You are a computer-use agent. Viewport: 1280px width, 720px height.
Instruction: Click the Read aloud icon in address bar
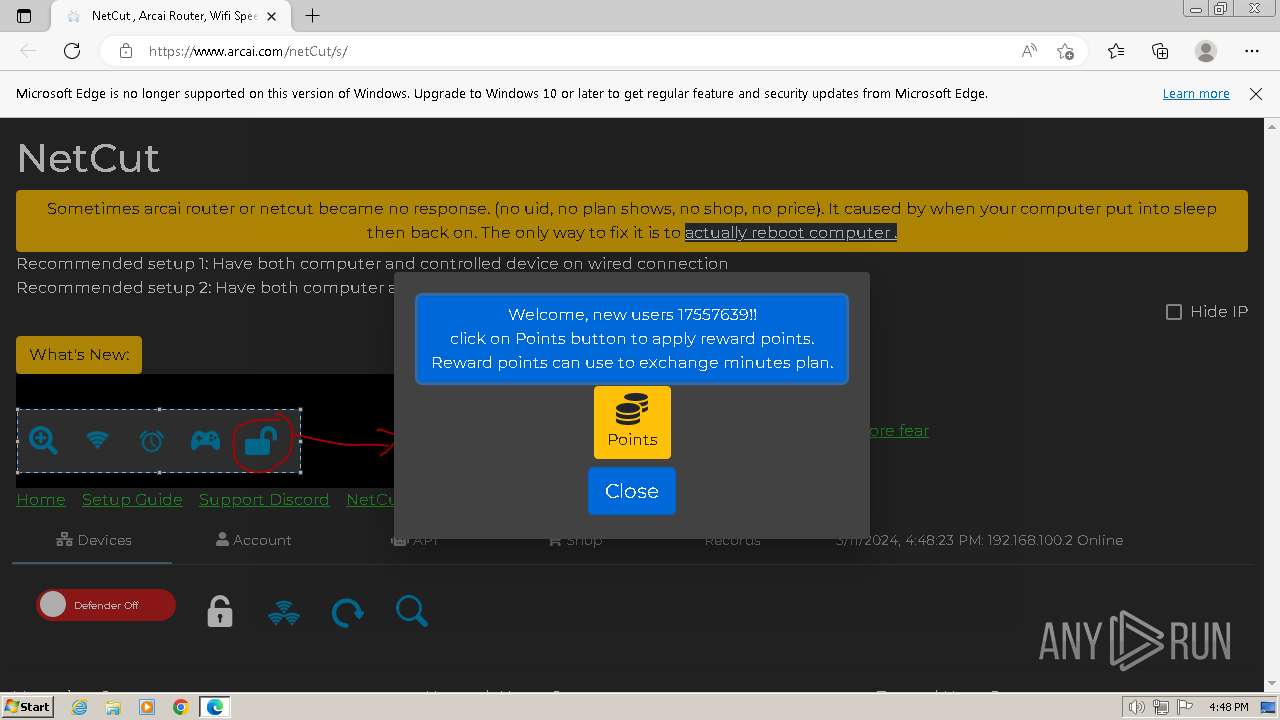[1029, 51]
